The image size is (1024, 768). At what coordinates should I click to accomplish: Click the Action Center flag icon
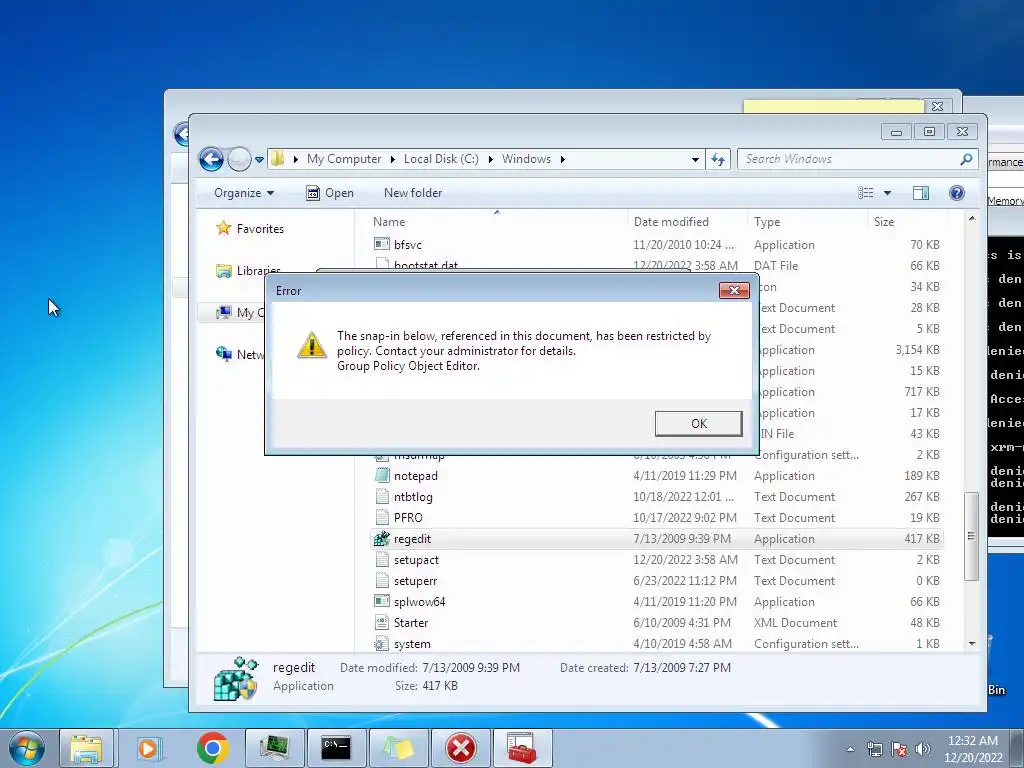[899, 749]
